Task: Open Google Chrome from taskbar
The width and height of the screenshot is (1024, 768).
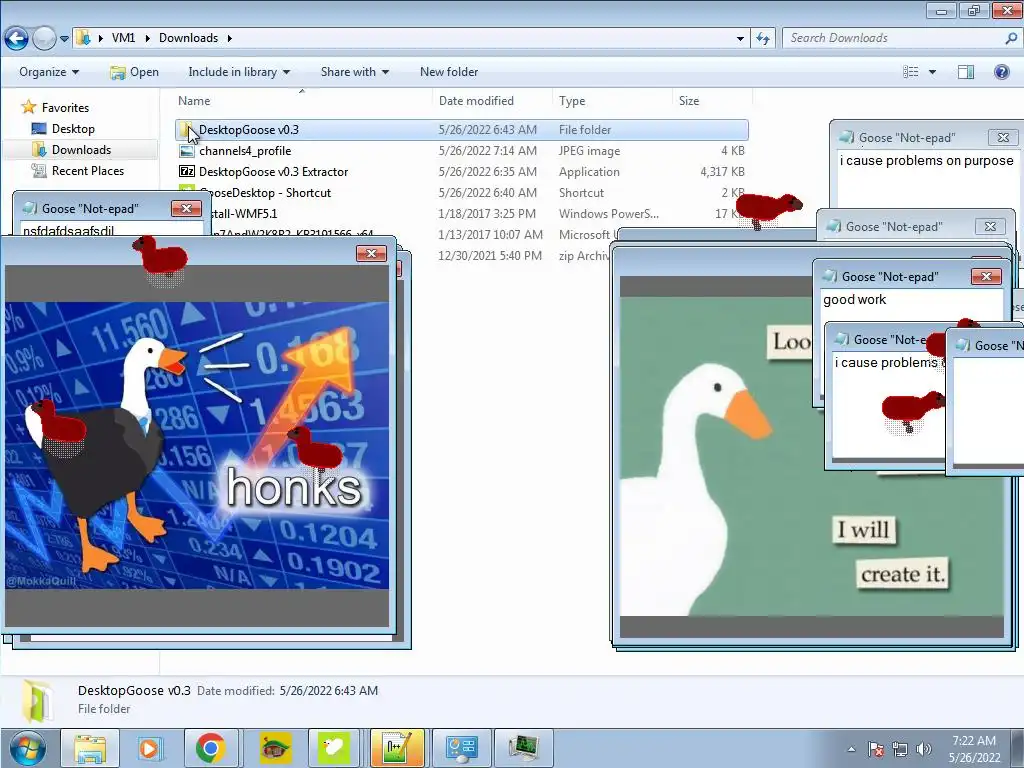Action: [x=210, y=748]
